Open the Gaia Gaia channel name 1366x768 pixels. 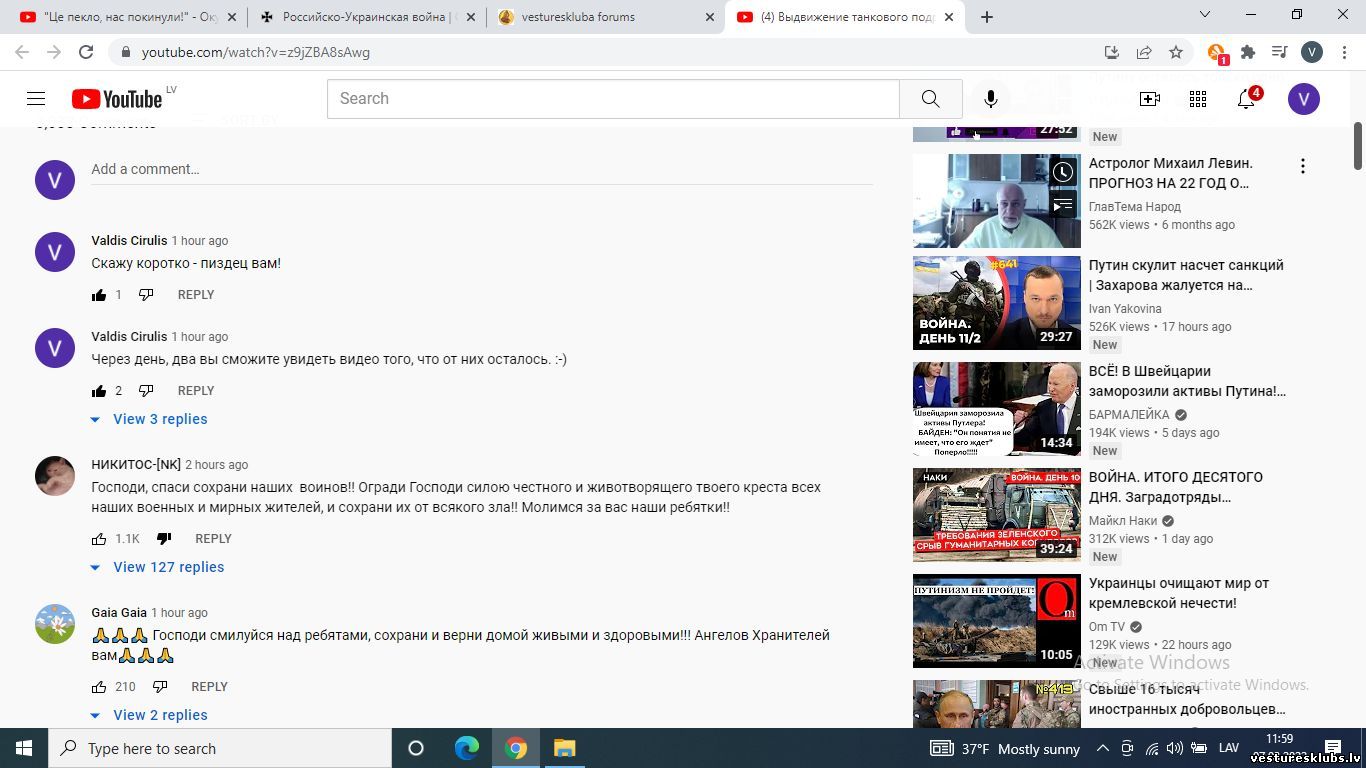tap(119, 613)
